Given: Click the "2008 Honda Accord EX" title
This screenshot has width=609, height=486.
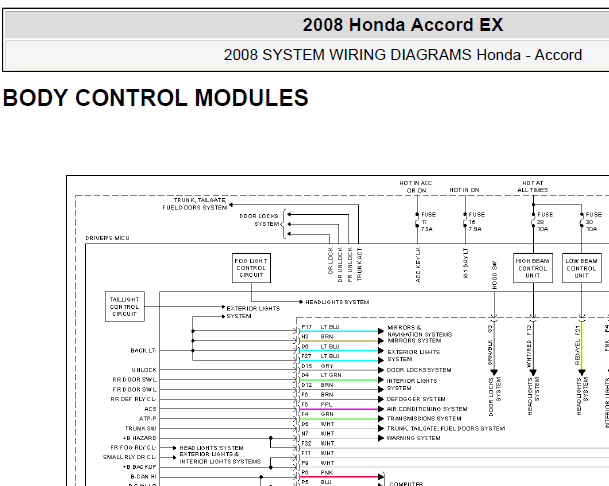Looking at the screenshot, I should 403,25.
